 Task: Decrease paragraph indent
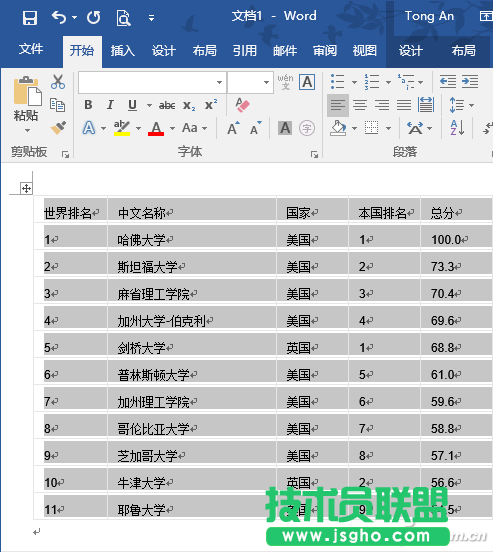pyautogui.click(x=448, y=82)
